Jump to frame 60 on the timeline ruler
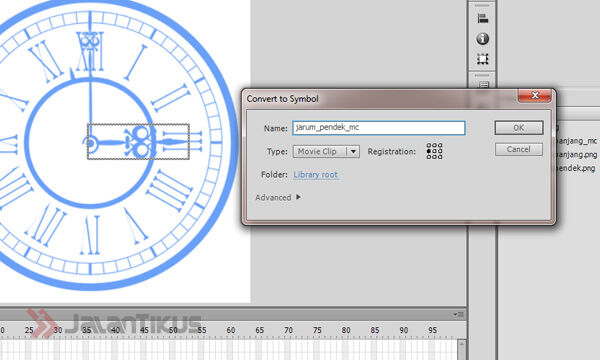 pyautogui.click(x=230, y=330)
